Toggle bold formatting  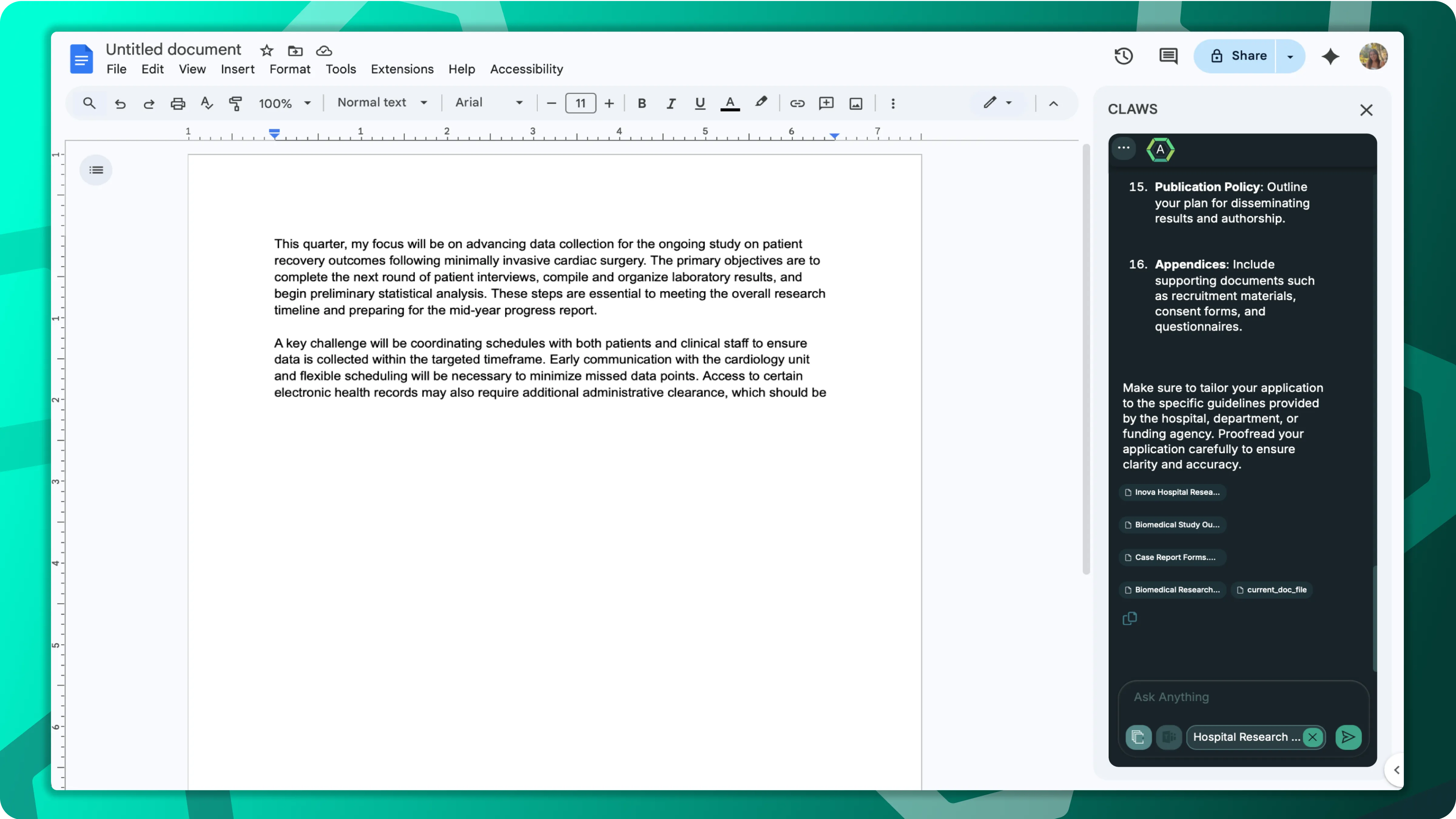point(642,103)
